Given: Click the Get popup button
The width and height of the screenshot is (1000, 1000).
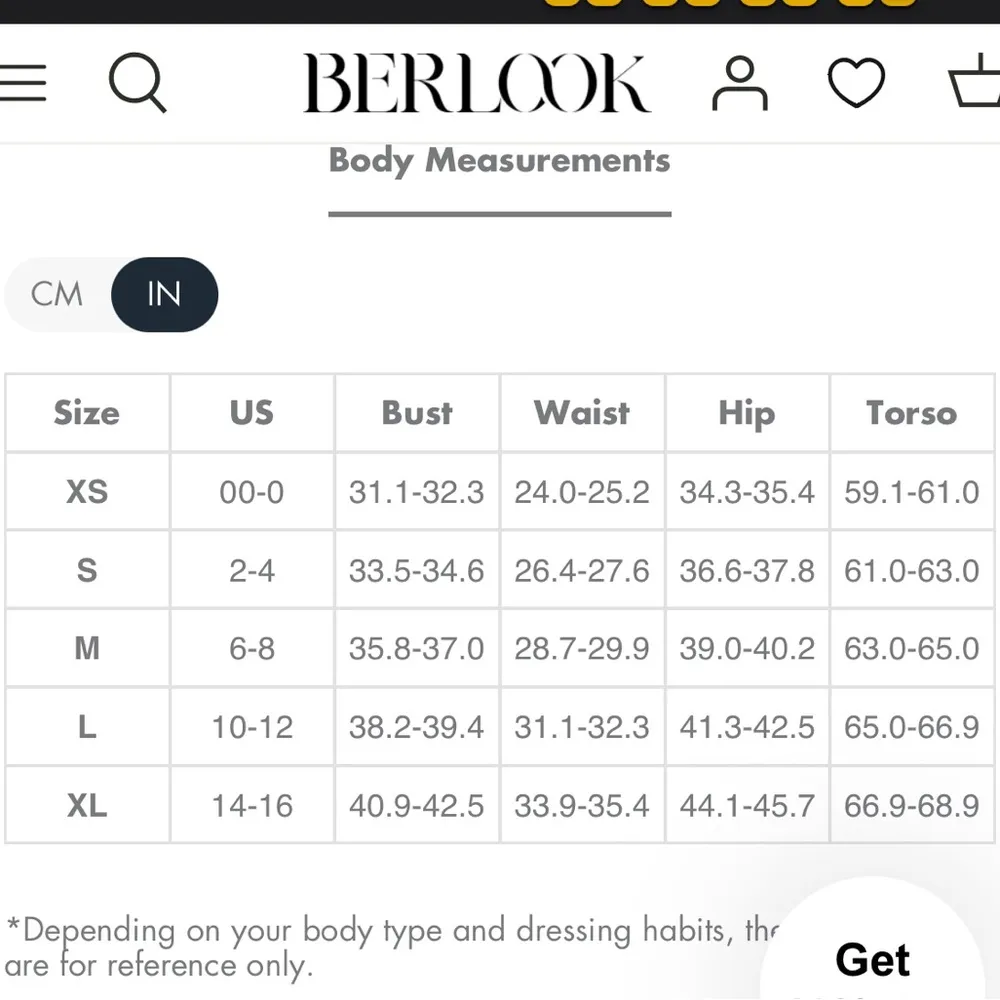Looking at the screenshot, I should tap(872, 959).
